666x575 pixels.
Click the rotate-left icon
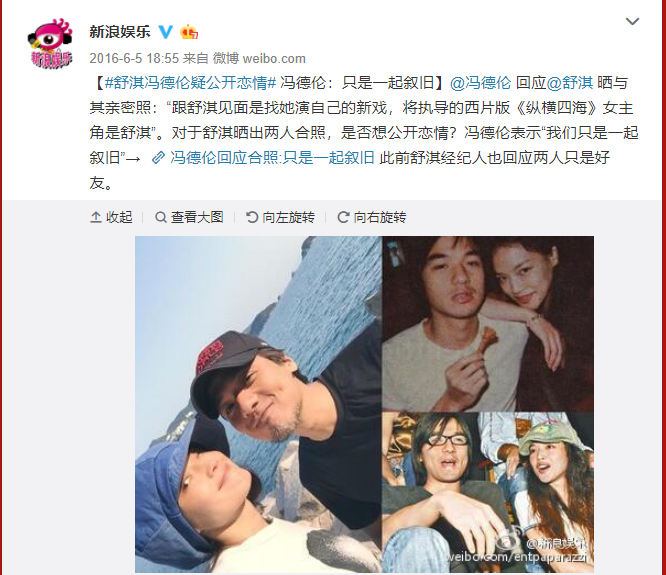click(252, 217)
